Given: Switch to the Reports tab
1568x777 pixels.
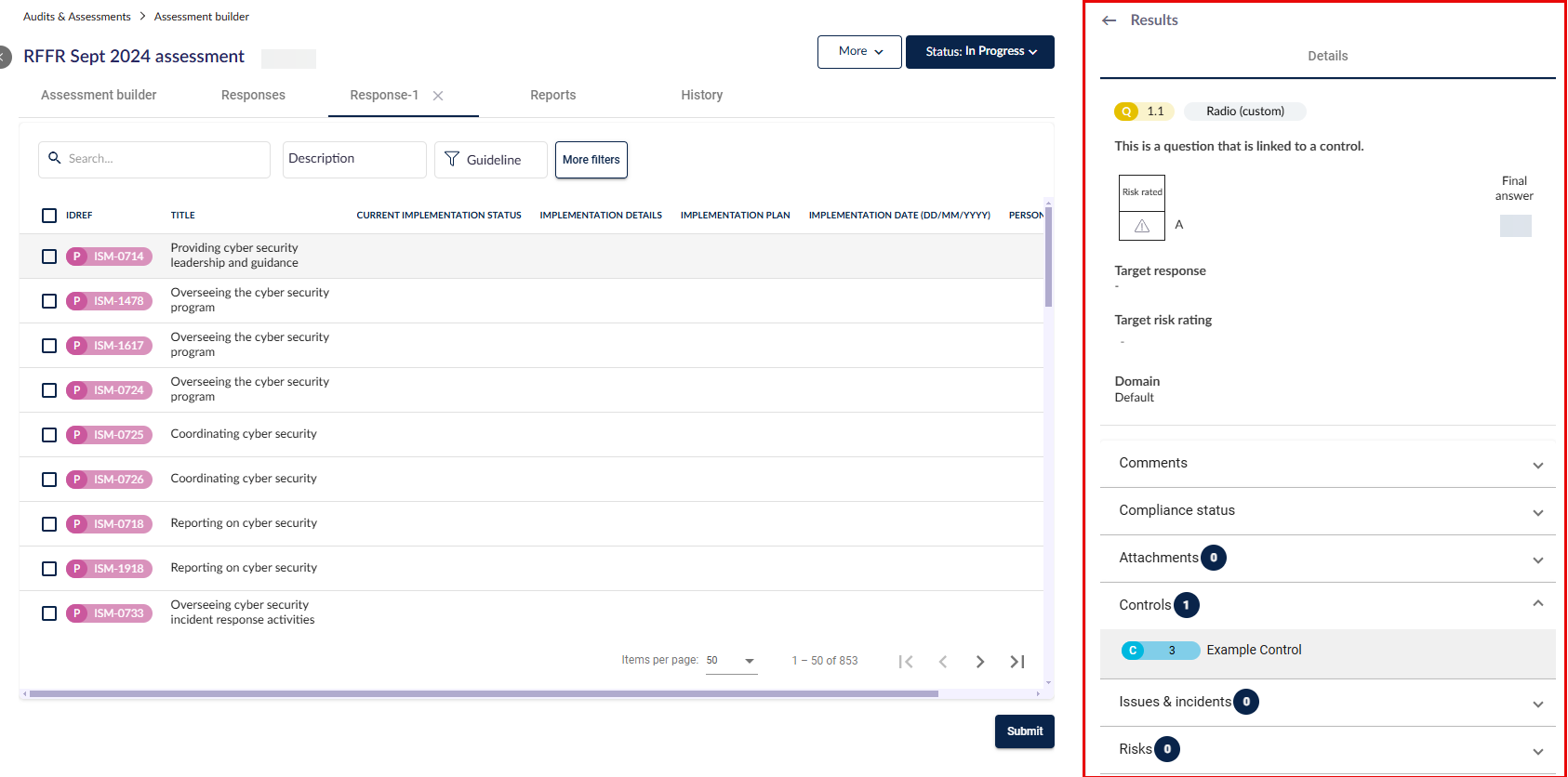Looking at the screenshot, I should point(552,95).
